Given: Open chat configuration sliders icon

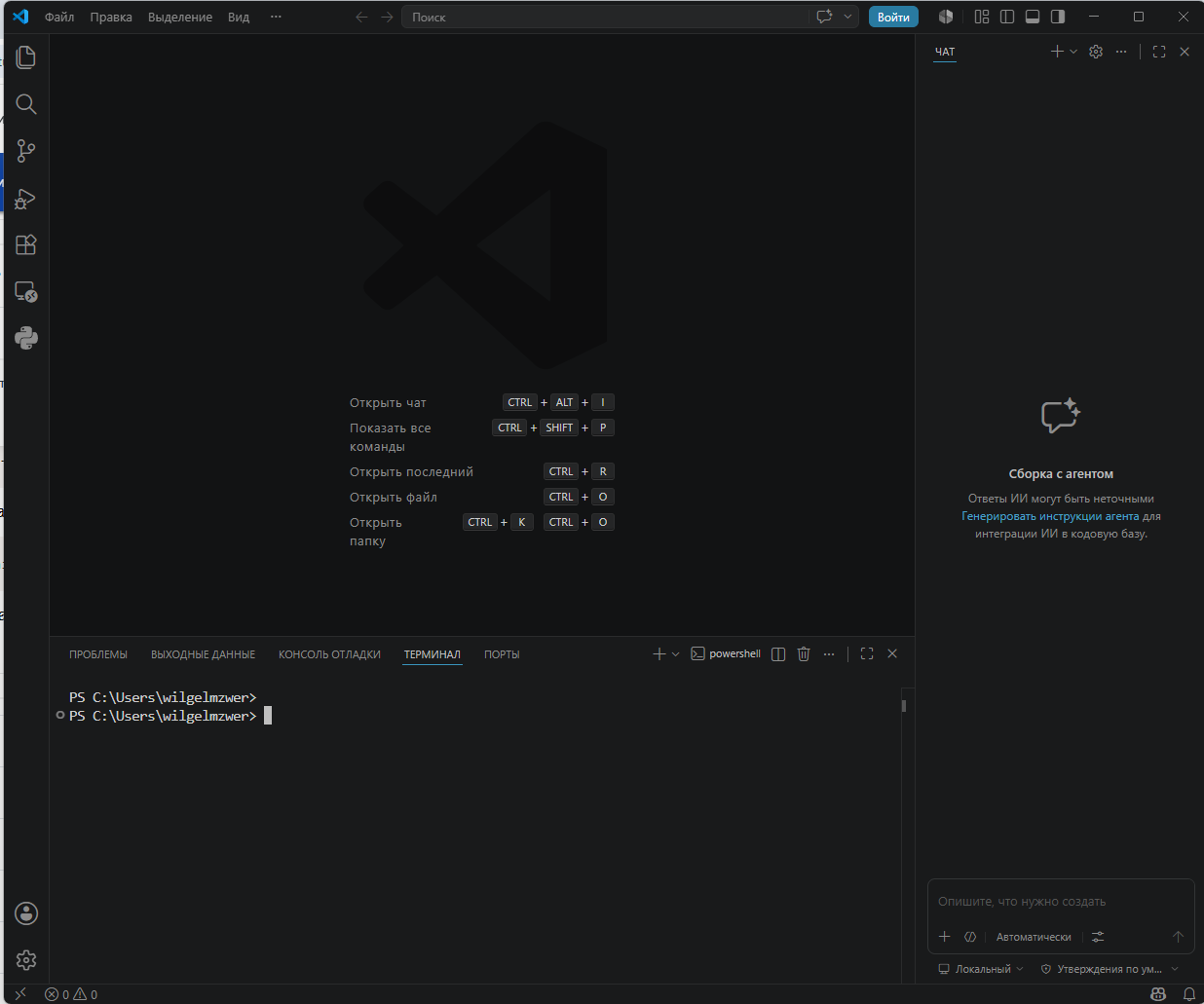Looking at the screenshot, I should tap(1098, 937).
